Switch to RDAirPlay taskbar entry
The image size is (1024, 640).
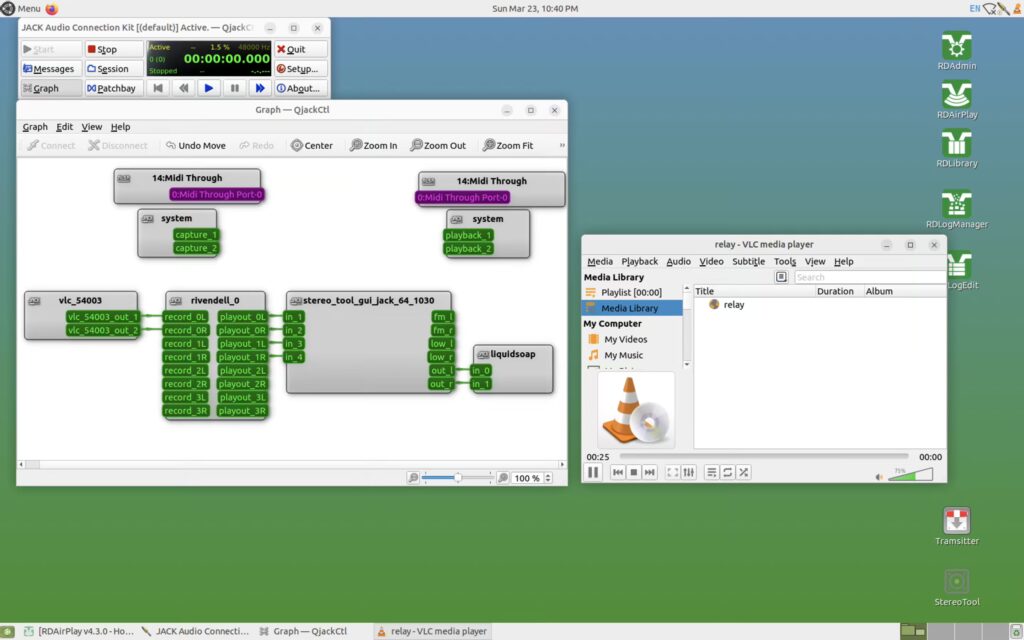click(x=79, y=632)
